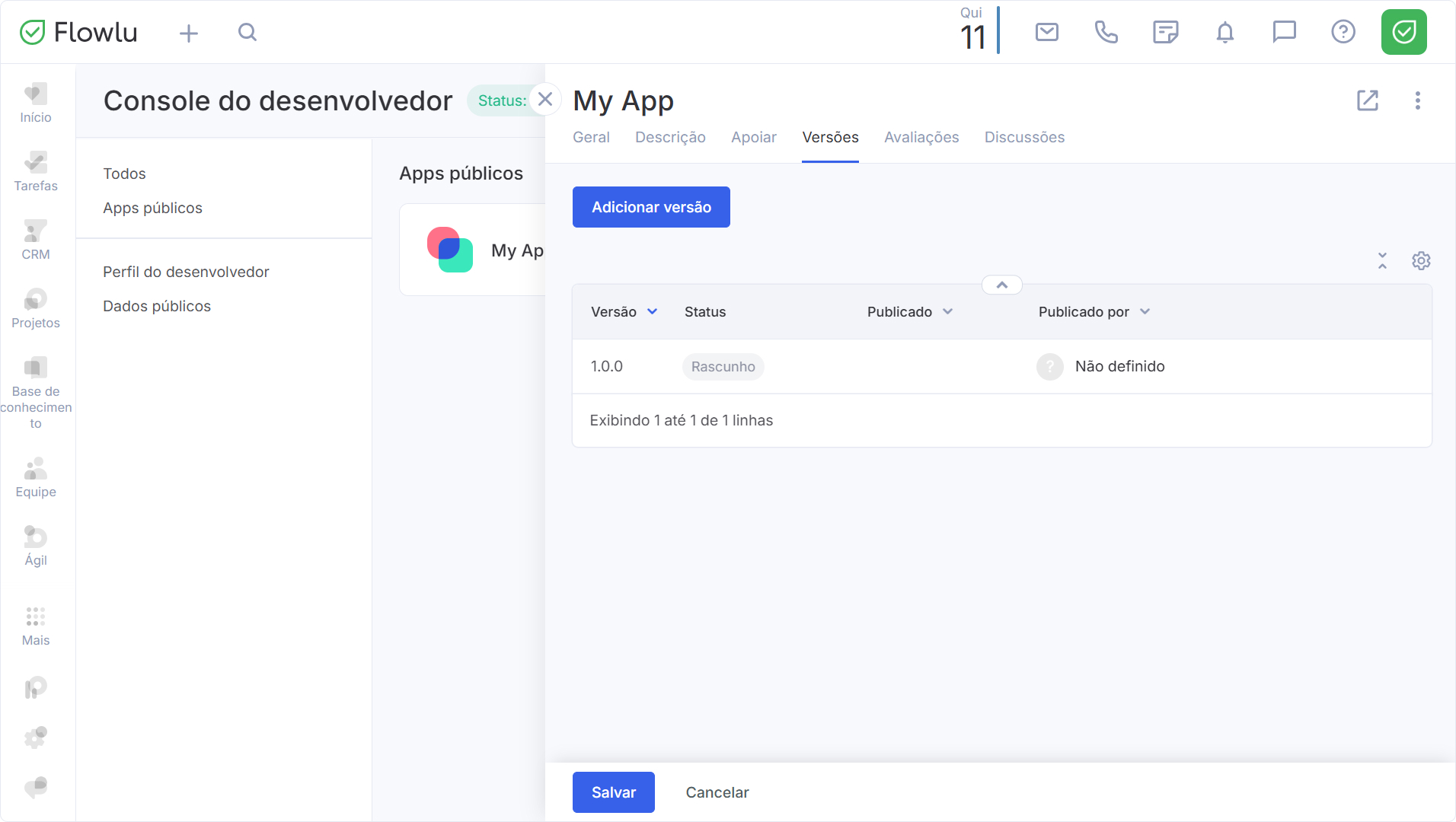The width and height of the screenshot is (1456, 822).
Task: Open the mail inbox icon
Action: point(1047,32)
